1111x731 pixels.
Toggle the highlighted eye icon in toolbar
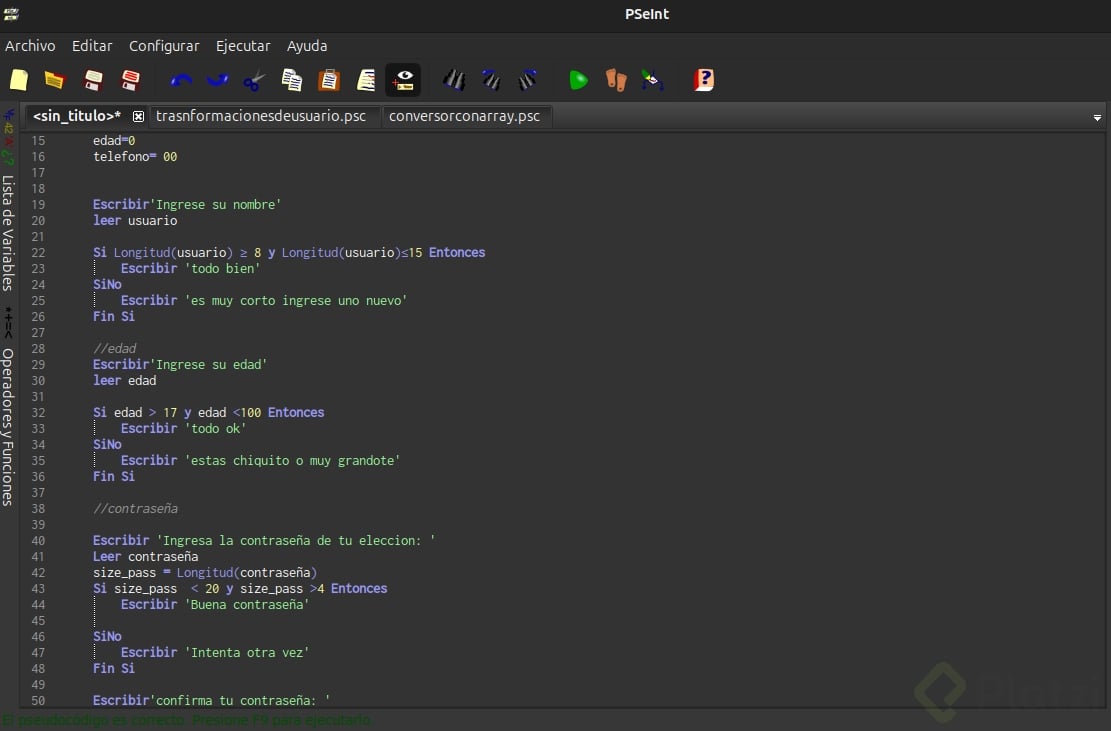[403, 80]
